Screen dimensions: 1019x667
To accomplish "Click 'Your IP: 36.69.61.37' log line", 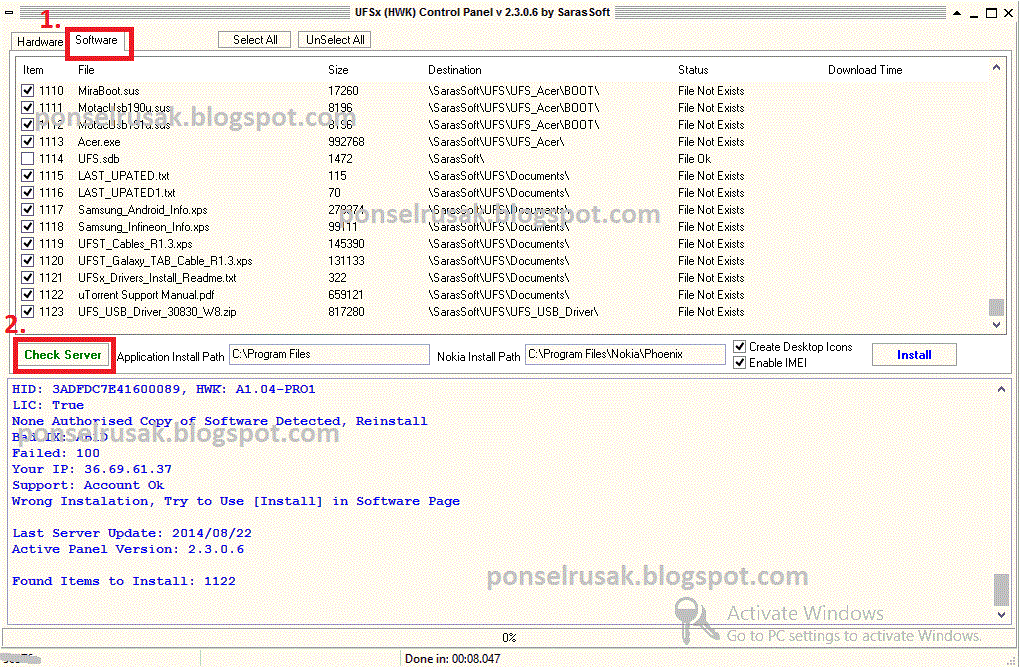I will pos(92,469).
